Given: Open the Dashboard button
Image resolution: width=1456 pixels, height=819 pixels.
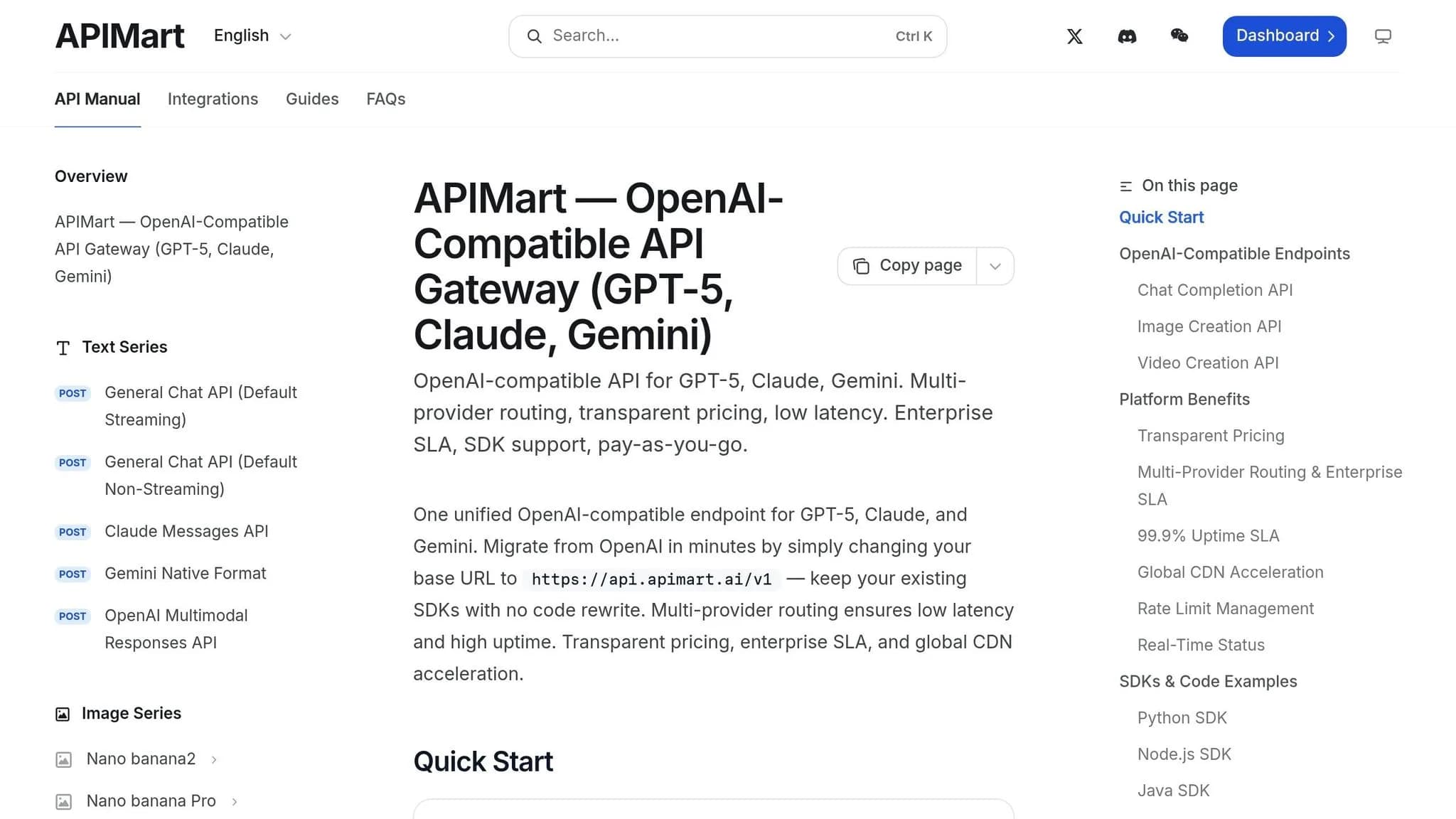Looking at the screenshot, I should pyautogui.click(x=1284, y=36).
